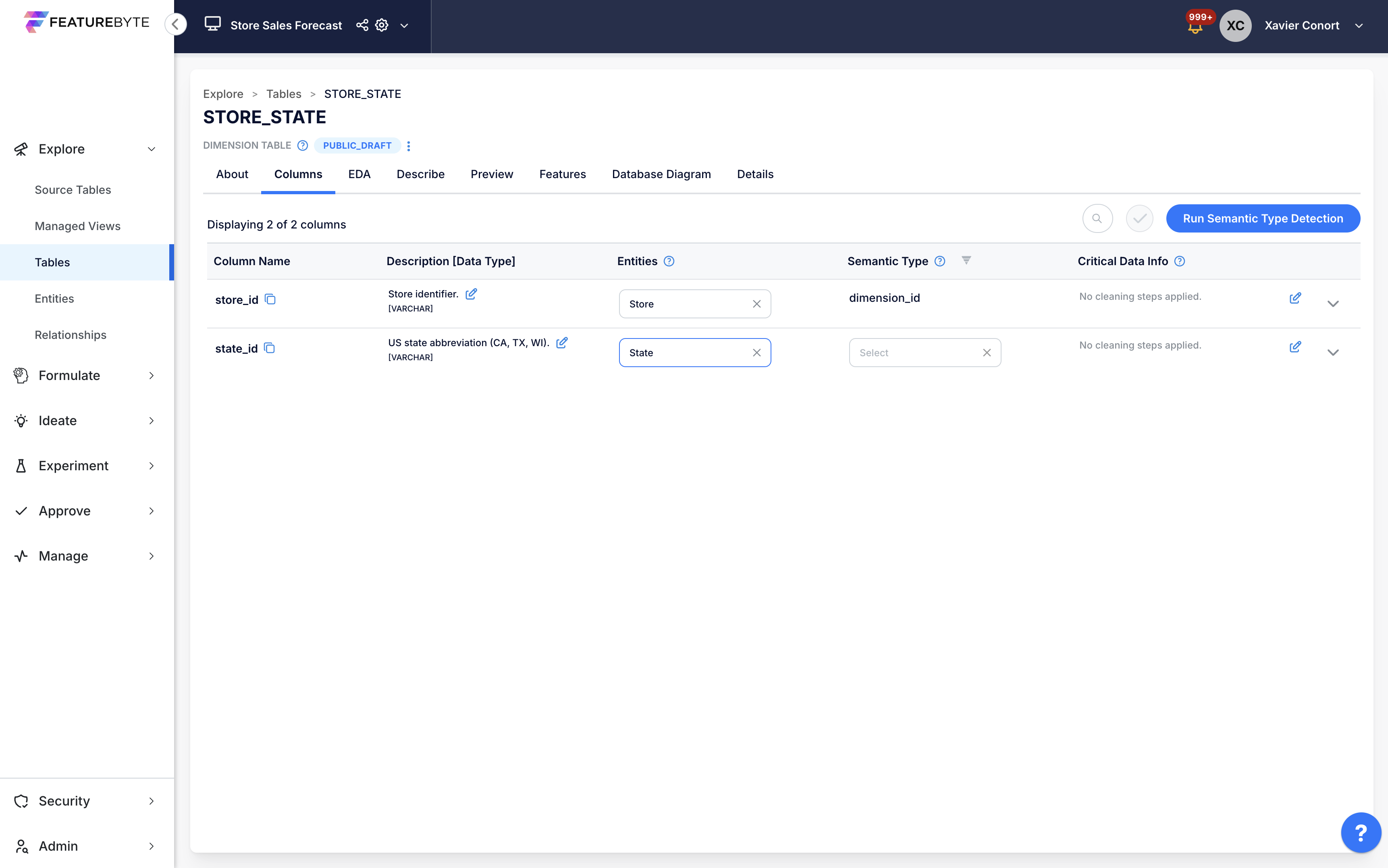Open Ideate lightbulb icon in sidebar
The width and height of the screenshot is (1388, 868).
point(21,420)
